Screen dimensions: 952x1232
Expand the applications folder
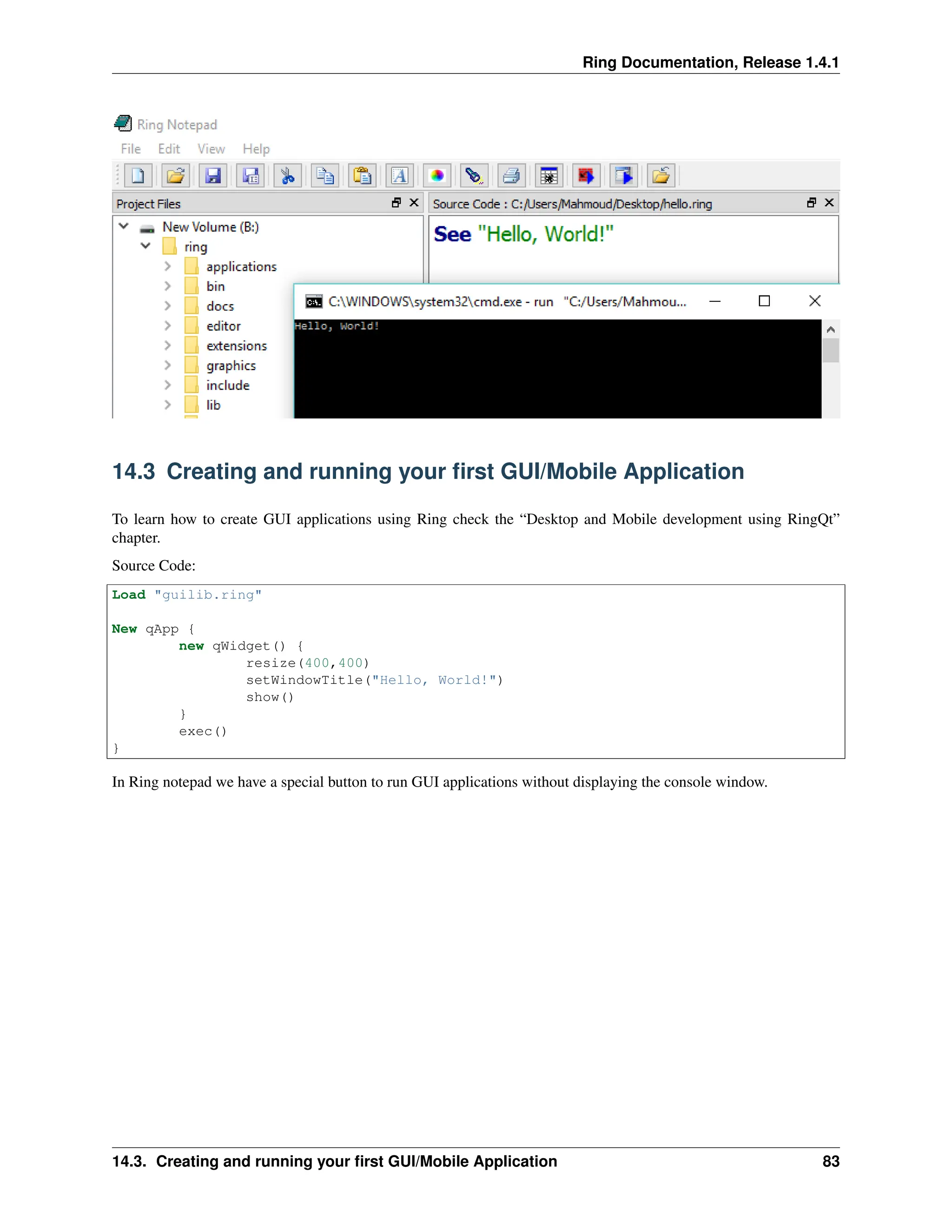pyautogui.click(x=167, y=266)
